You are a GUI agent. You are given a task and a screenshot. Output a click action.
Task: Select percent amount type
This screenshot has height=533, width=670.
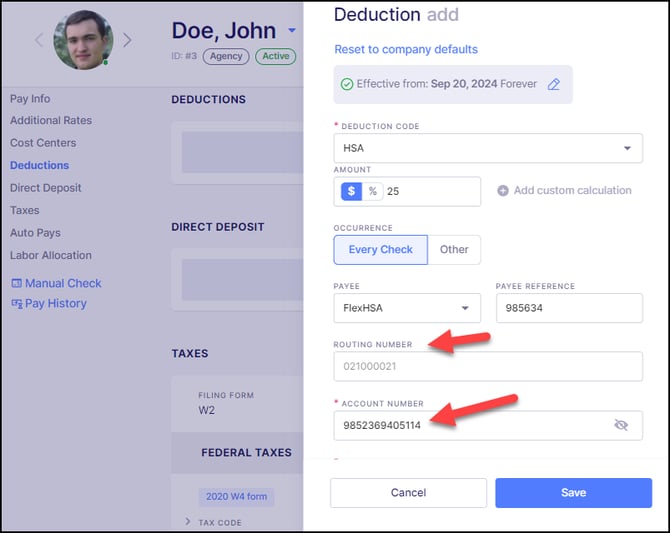(373, 191)
